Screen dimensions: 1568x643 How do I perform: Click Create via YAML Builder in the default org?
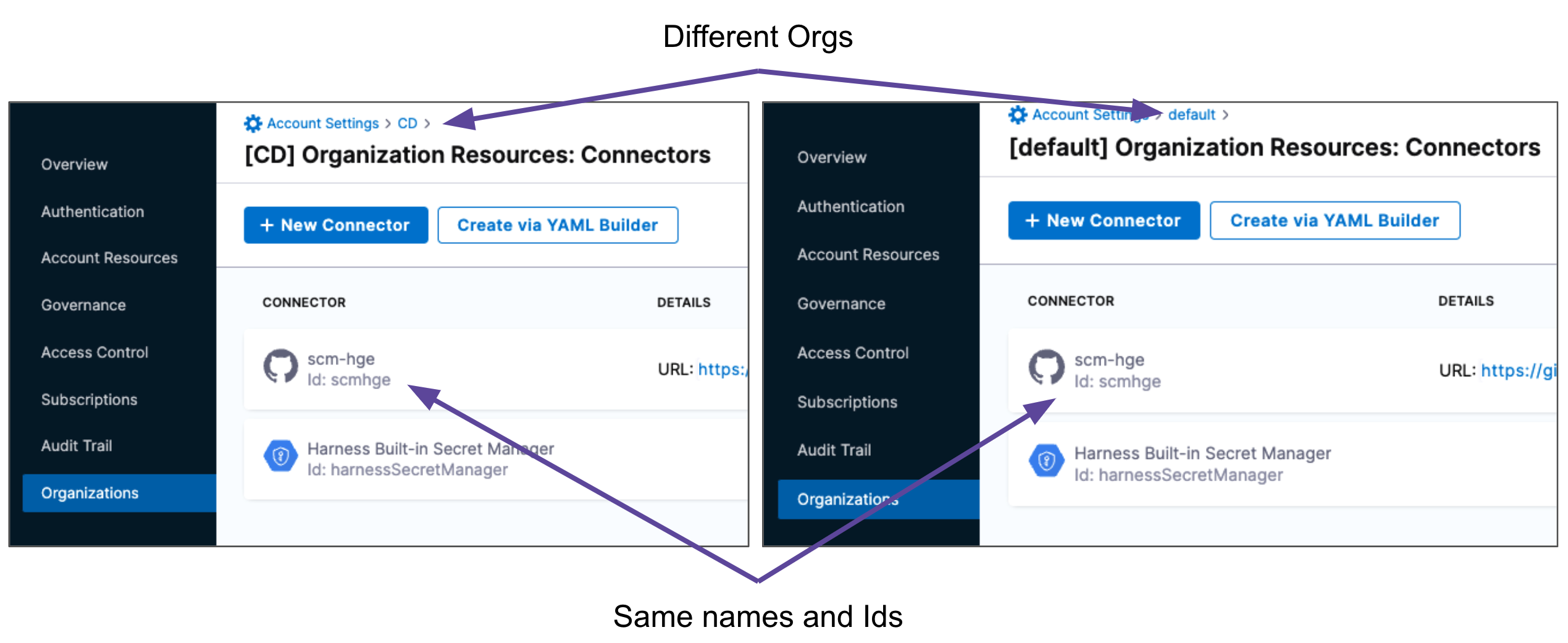click(x=1334, y=221)
